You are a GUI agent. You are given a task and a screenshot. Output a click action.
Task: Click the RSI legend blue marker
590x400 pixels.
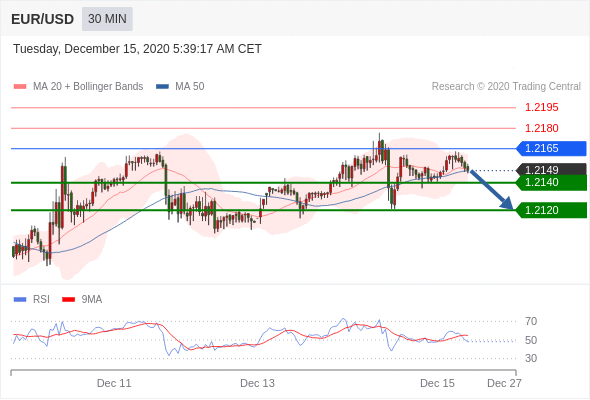[20, 300]
